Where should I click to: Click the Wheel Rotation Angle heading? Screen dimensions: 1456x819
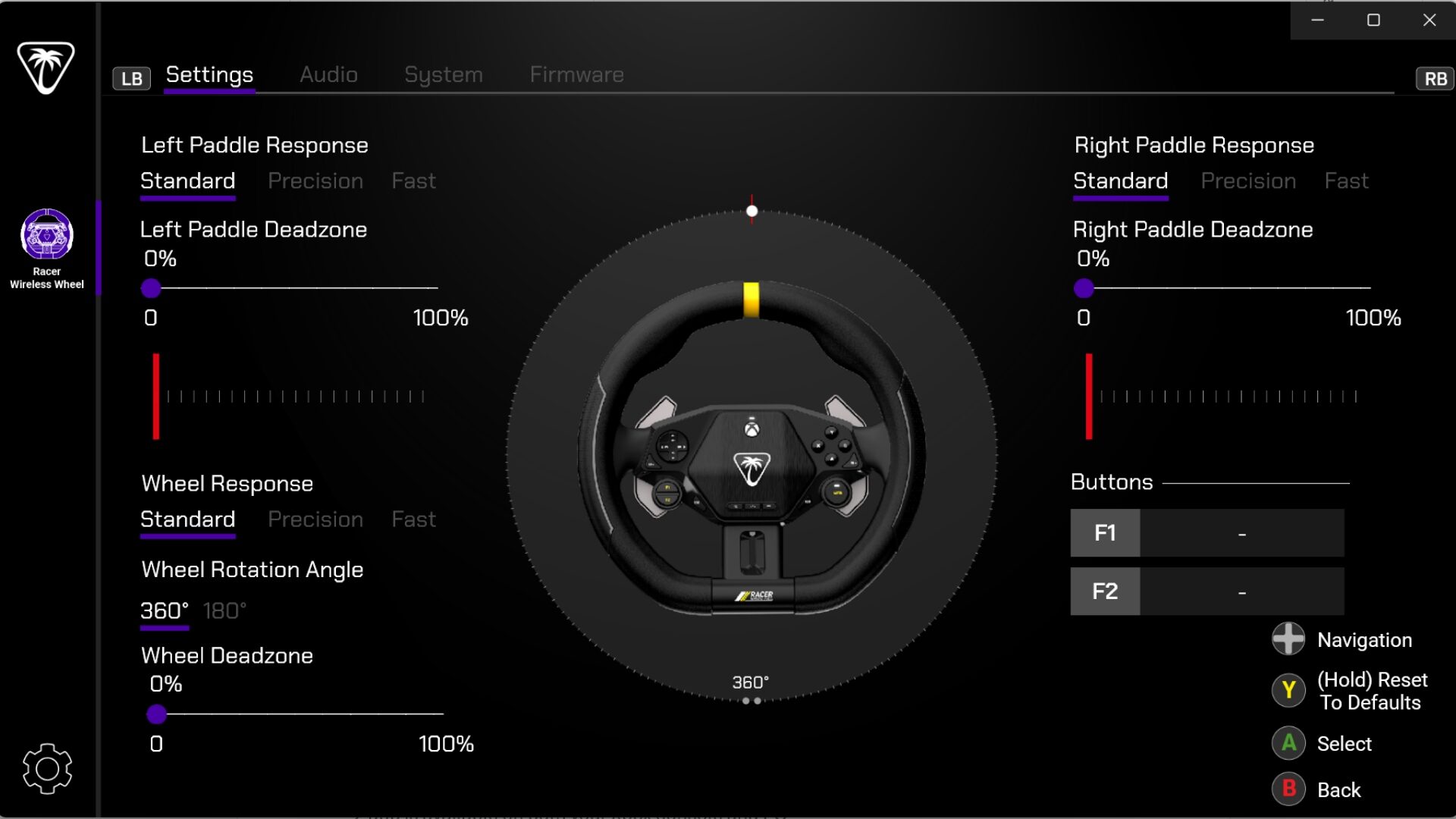[252, 570]
